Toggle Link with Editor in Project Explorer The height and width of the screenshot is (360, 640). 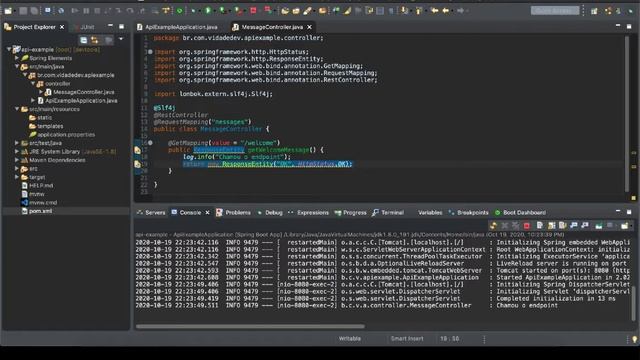[95, 40]
